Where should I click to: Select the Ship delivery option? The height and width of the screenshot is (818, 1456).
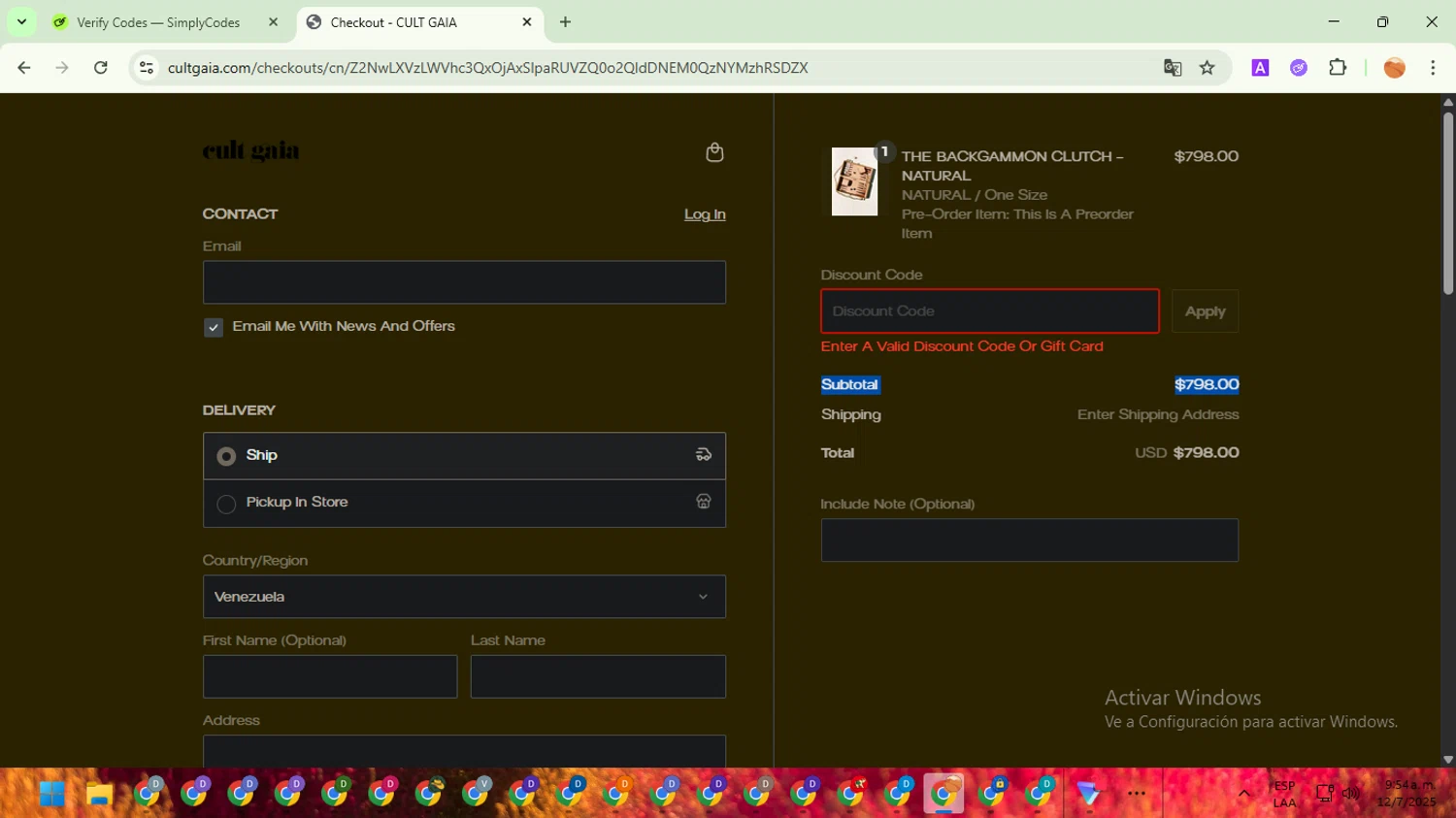[464, 456]
